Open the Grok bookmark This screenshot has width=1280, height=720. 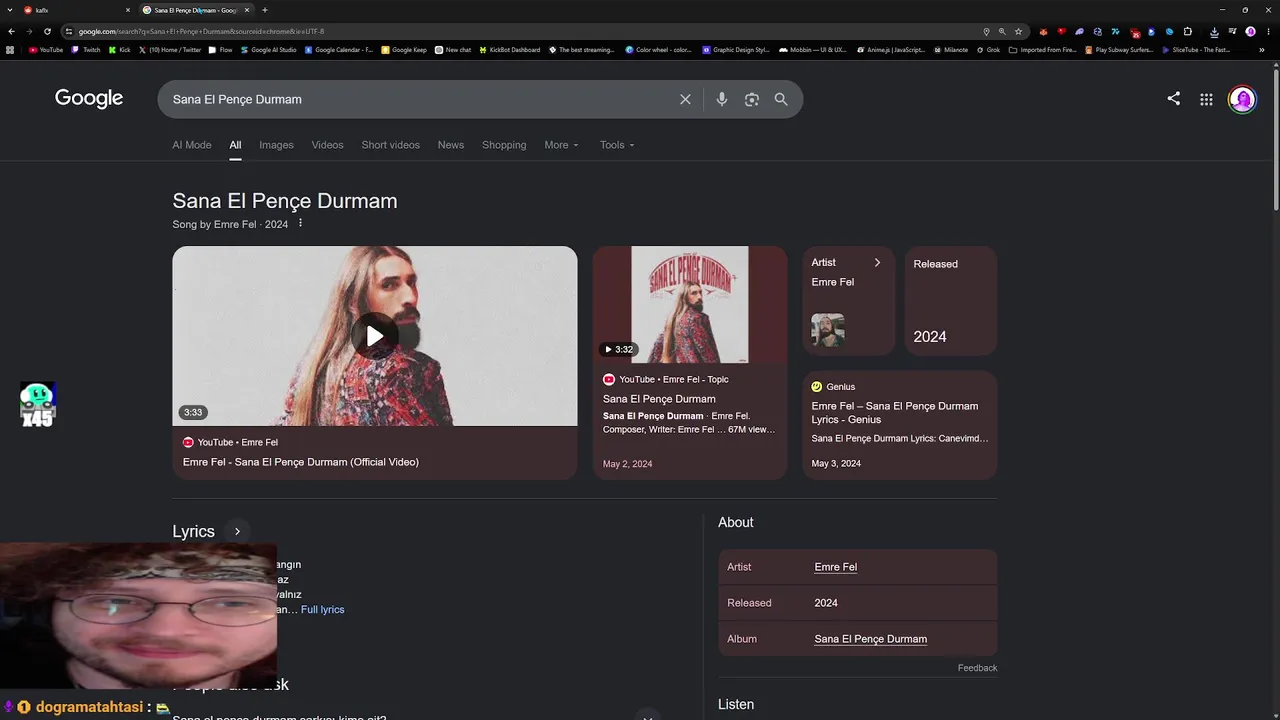[x=988, y=50]
